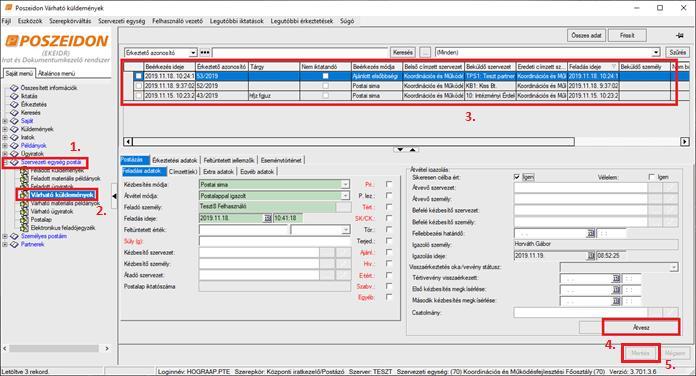Expand the Személyes postám tree node
Viewport: 696px width, 376px height.
point(5,236)
